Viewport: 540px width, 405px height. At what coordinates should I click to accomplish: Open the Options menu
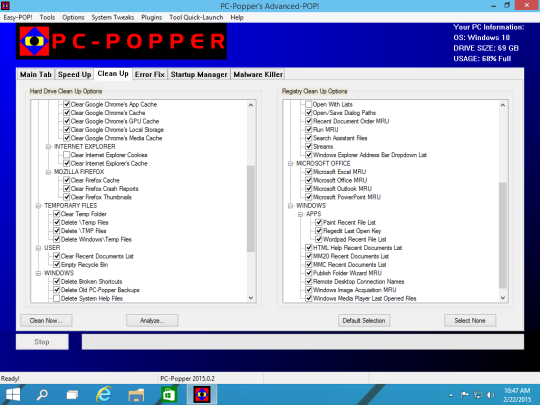point(73,17)
